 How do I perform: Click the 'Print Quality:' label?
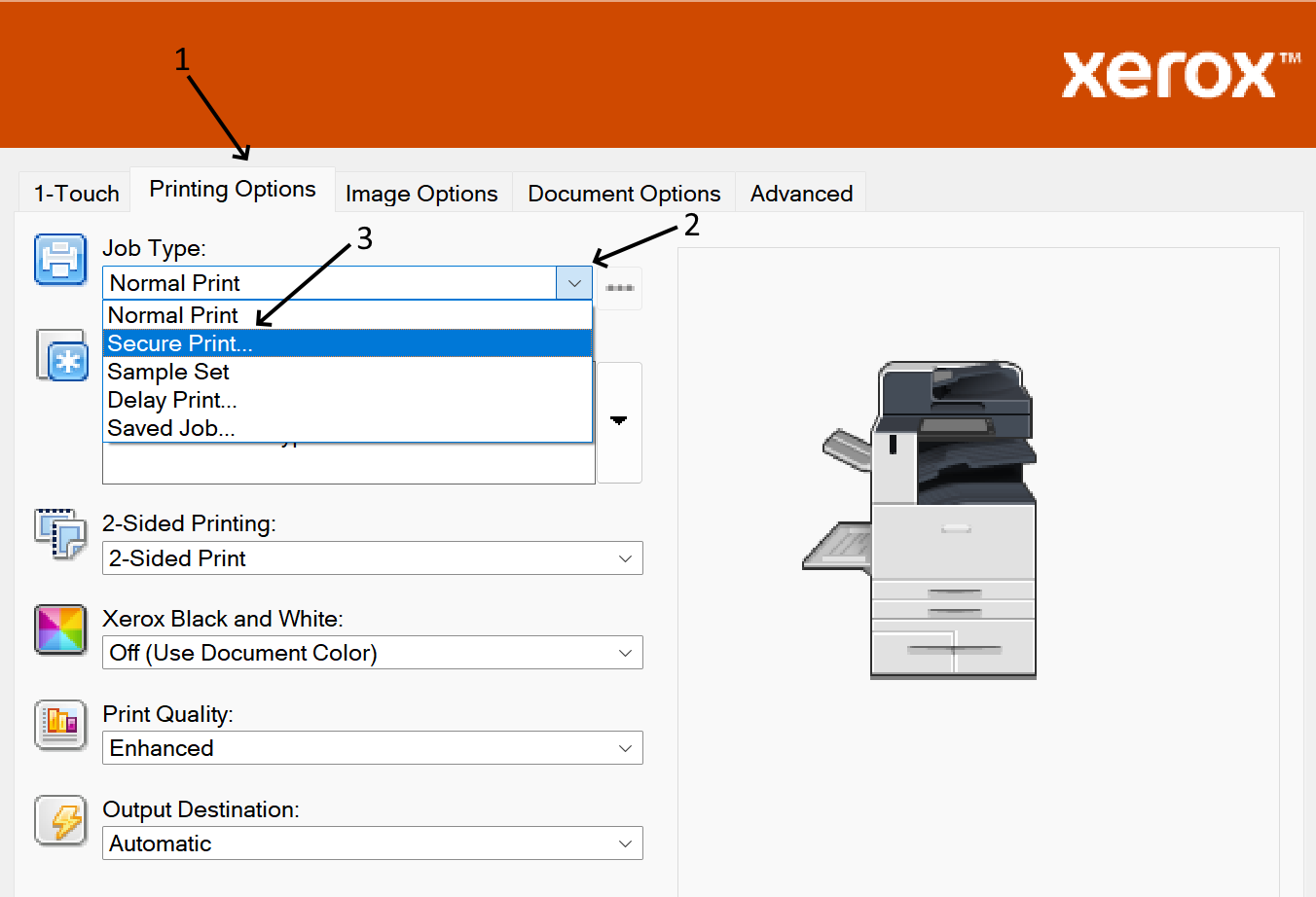coord(168,714)
